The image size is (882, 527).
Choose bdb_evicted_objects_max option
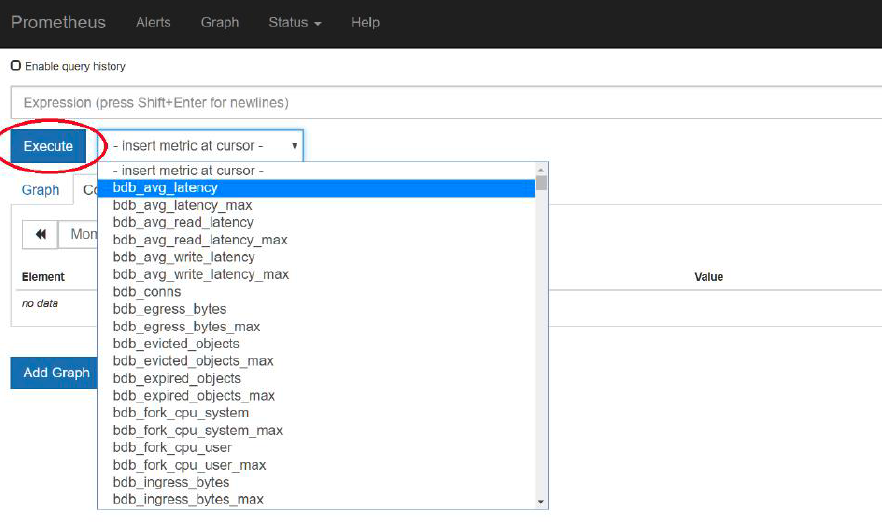point(317,361)
